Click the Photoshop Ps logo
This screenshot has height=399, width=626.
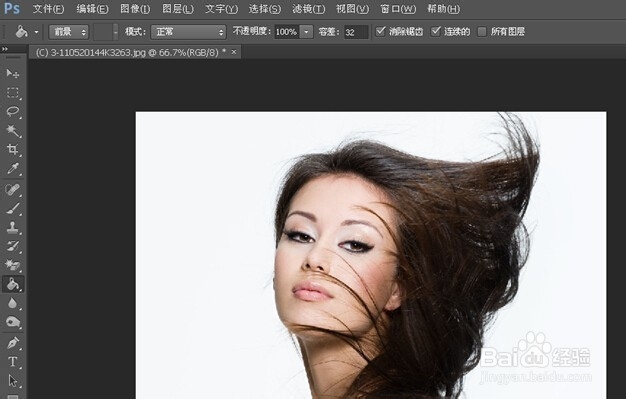point(12,8)
